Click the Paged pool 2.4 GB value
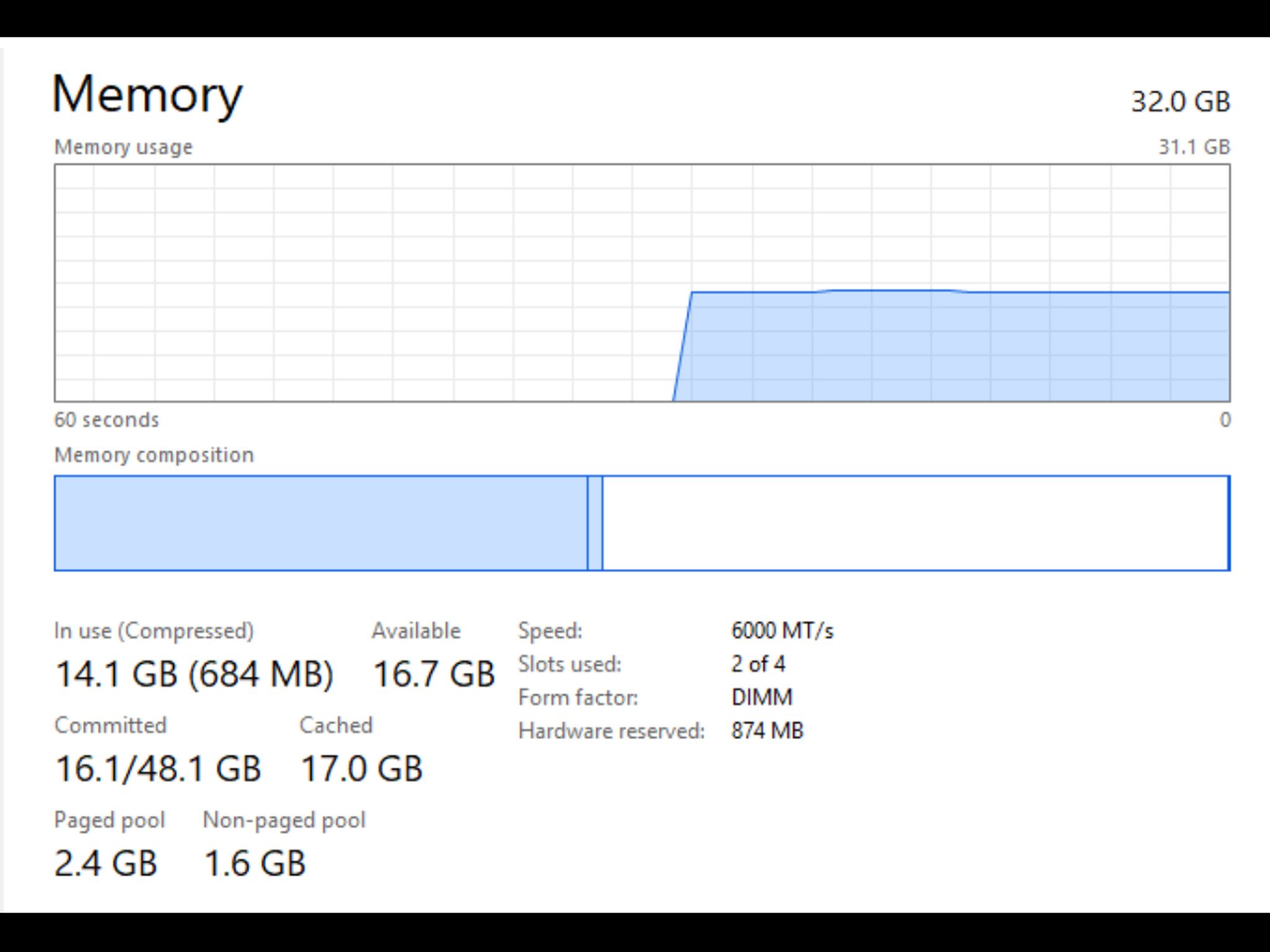 [105, 863]
